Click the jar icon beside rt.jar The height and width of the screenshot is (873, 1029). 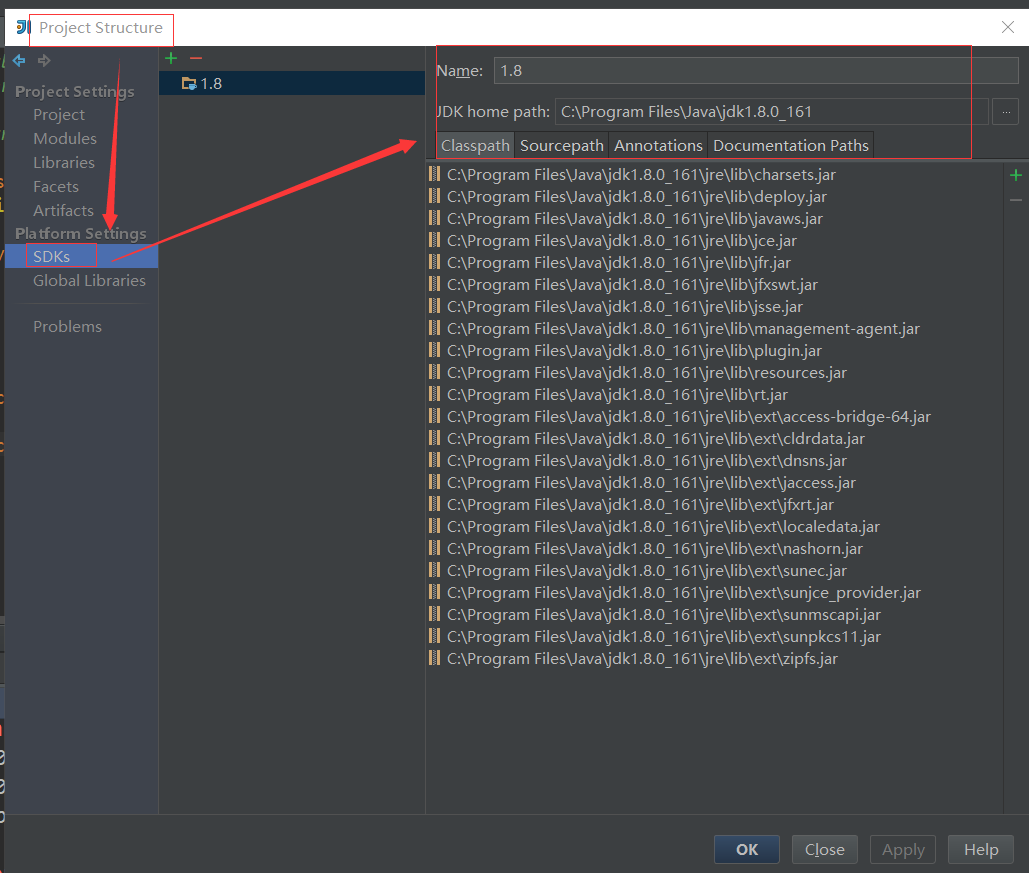tap(434, 394)
